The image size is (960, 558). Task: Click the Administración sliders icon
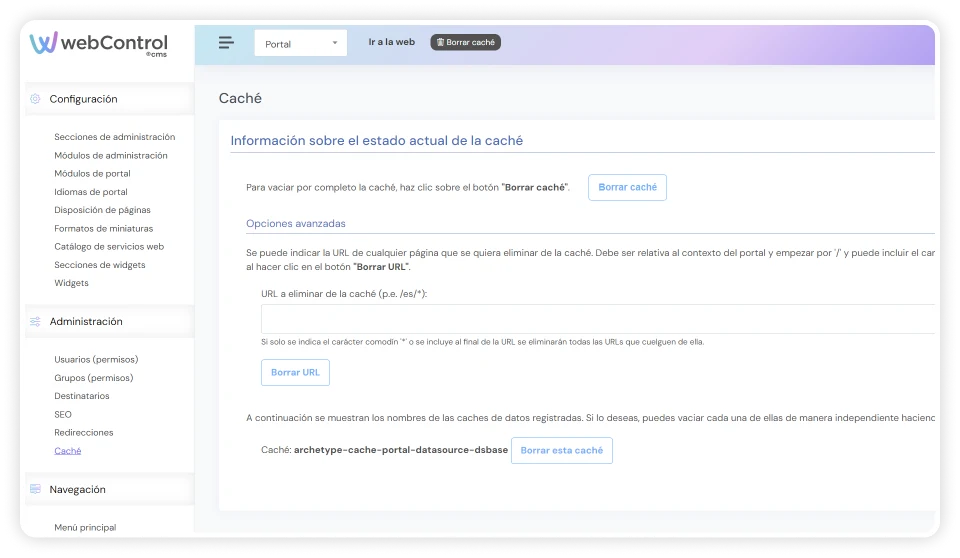(35, 322)
